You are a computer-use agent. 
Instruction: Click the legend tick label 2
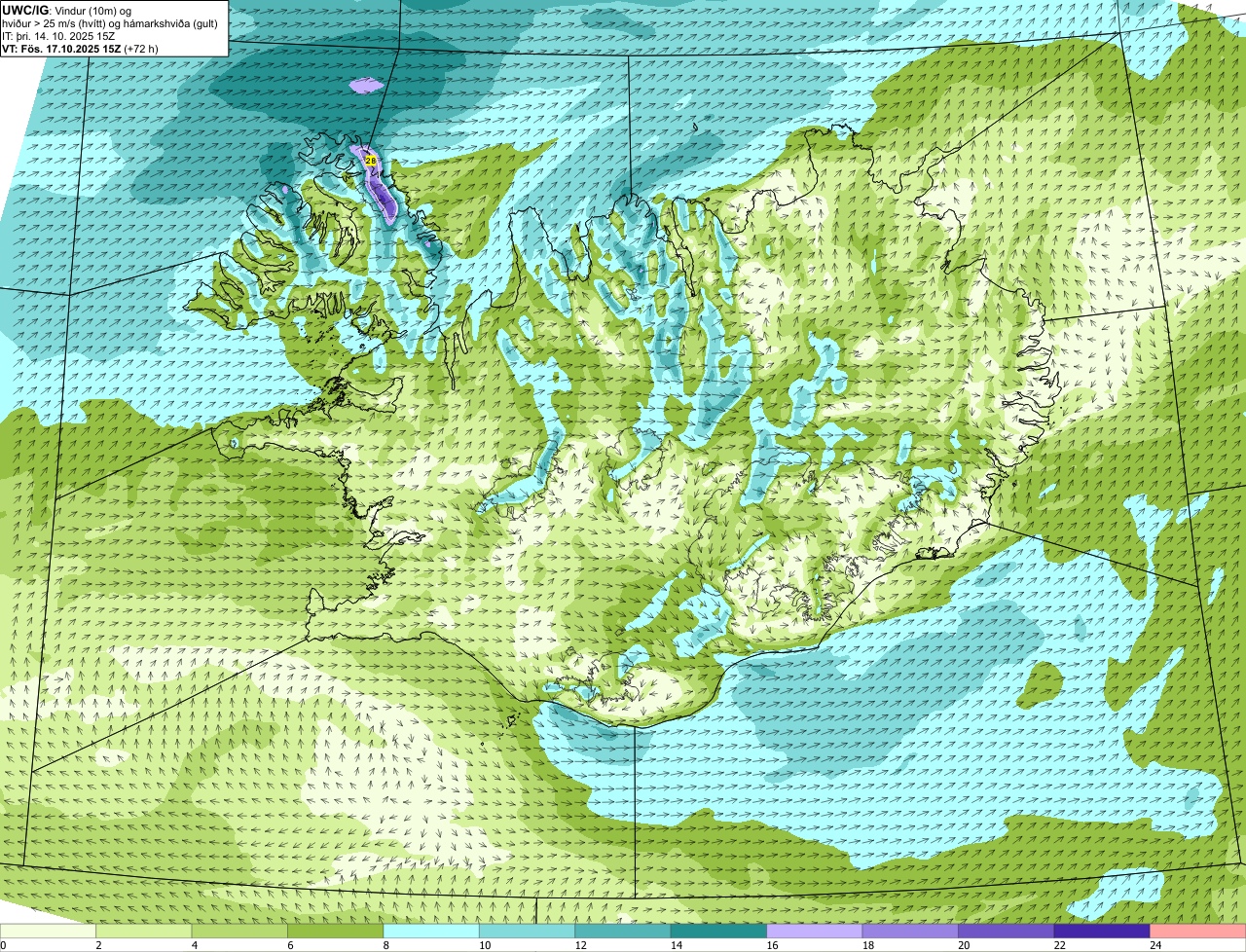pos(98,945)
